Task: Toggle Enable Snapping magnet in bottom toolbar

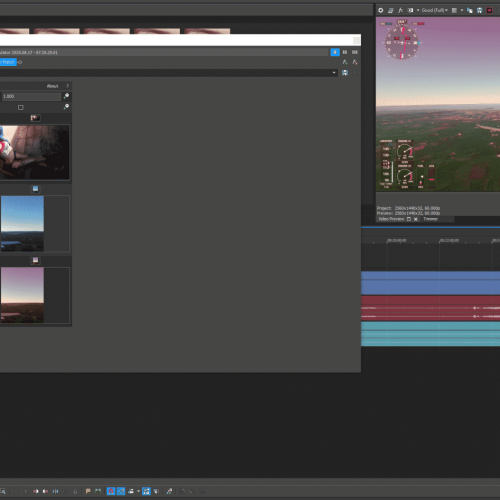Action: [x=111, y=491]
